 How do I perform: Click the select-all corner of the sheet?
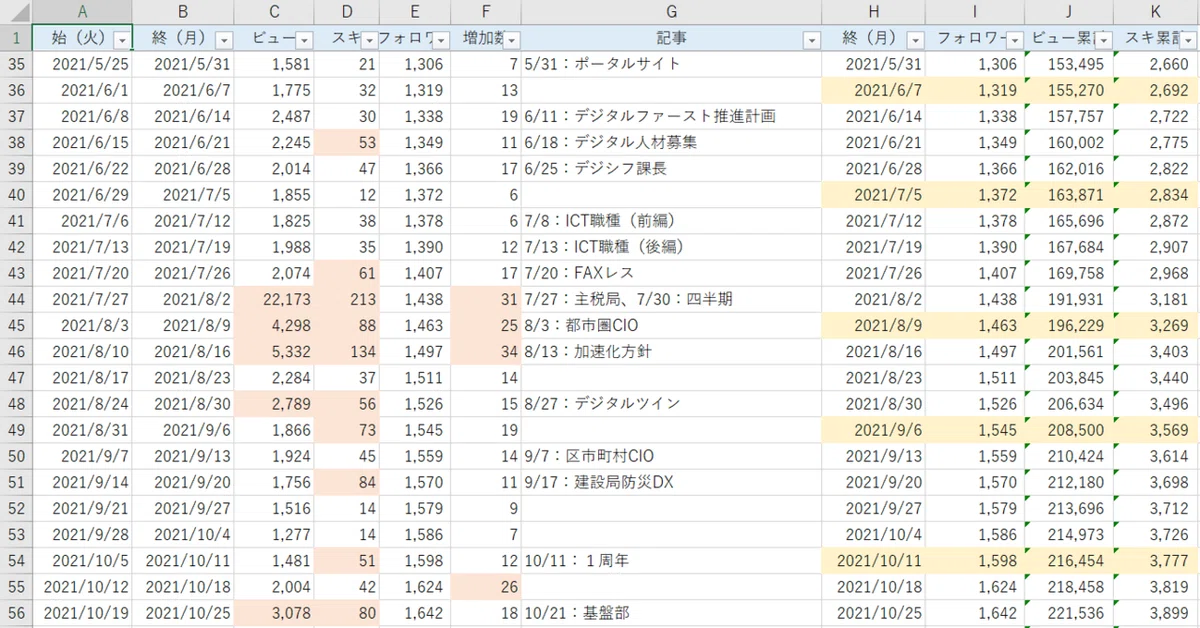[x=15, y=13]
